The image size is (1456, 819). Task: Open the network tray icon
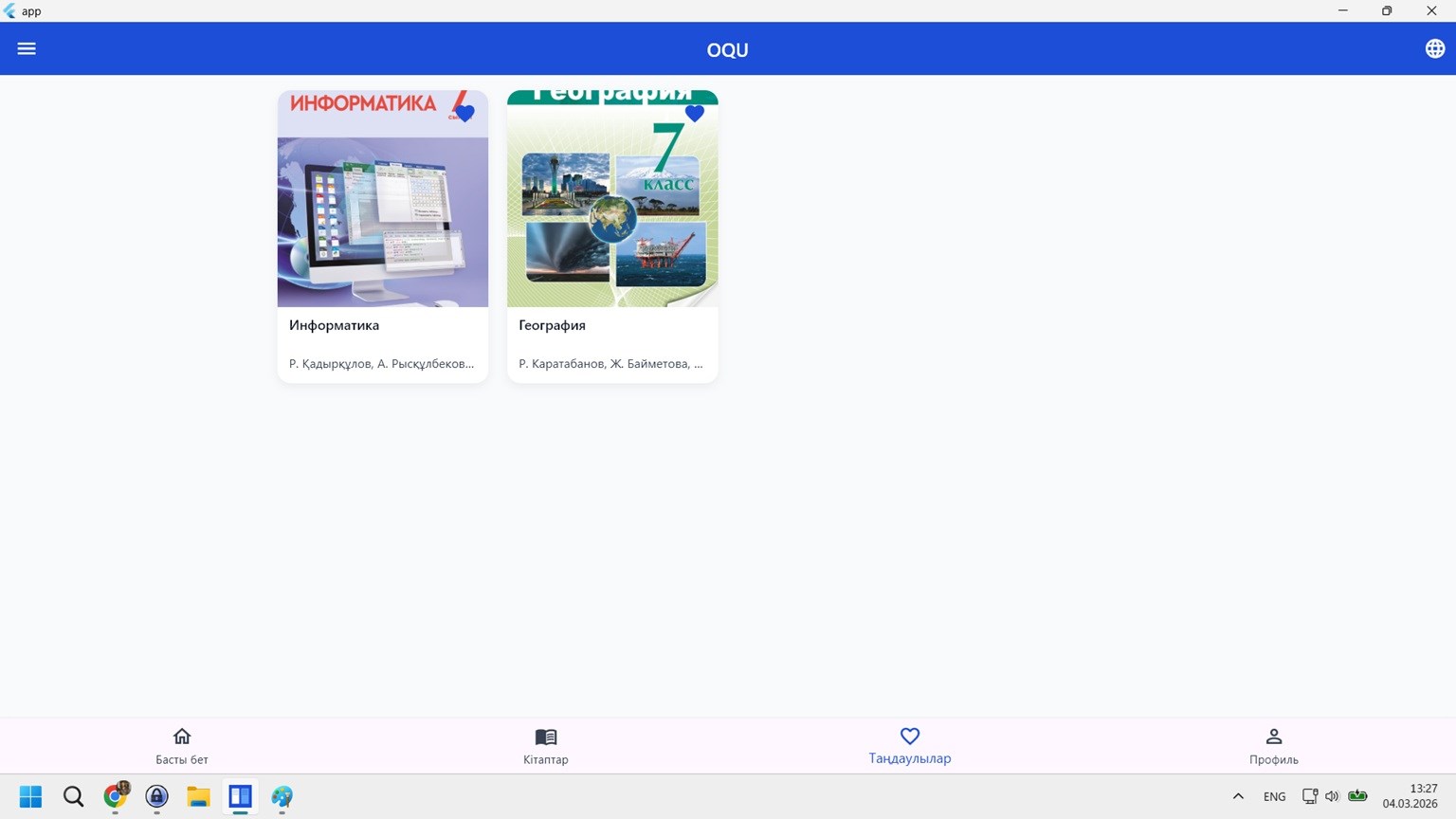1309,796
